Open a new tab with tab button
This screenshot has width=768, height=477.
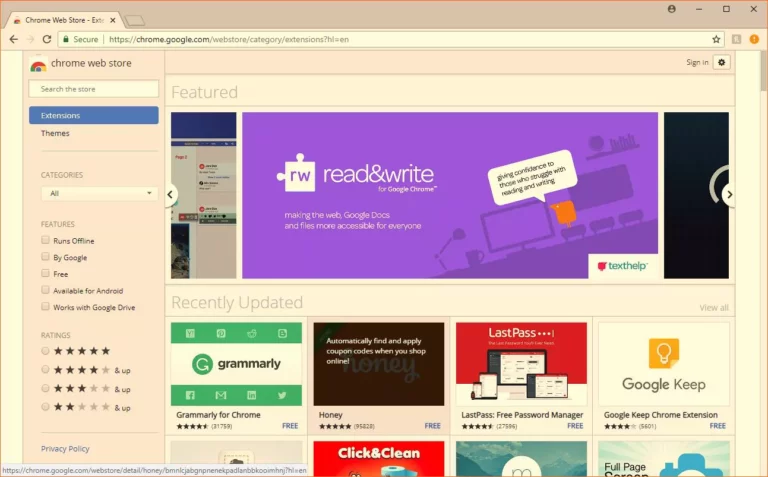pos(134,20)
